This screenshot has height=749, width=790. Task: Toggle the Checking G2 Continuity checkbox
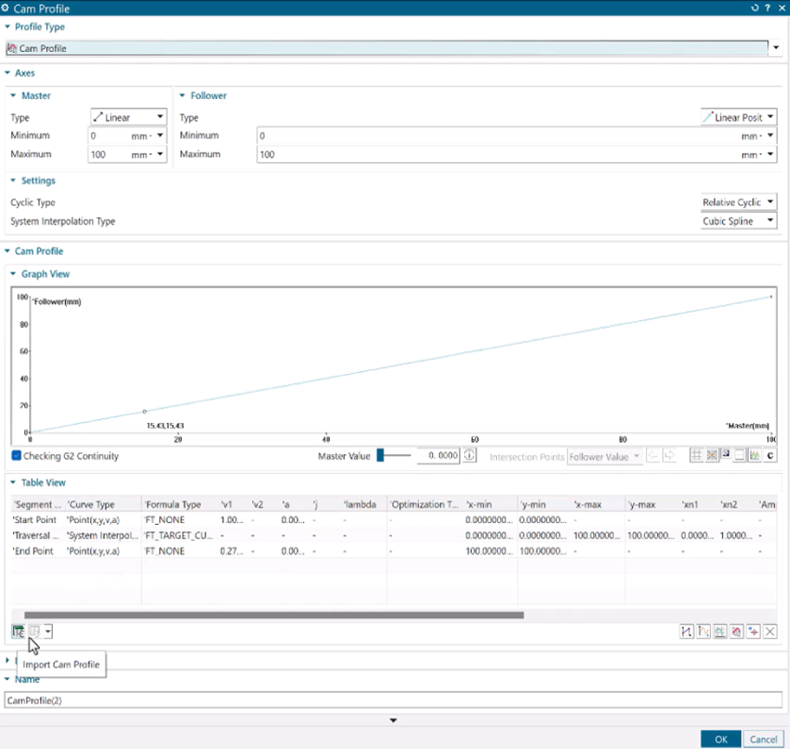(x=17, y=456)
